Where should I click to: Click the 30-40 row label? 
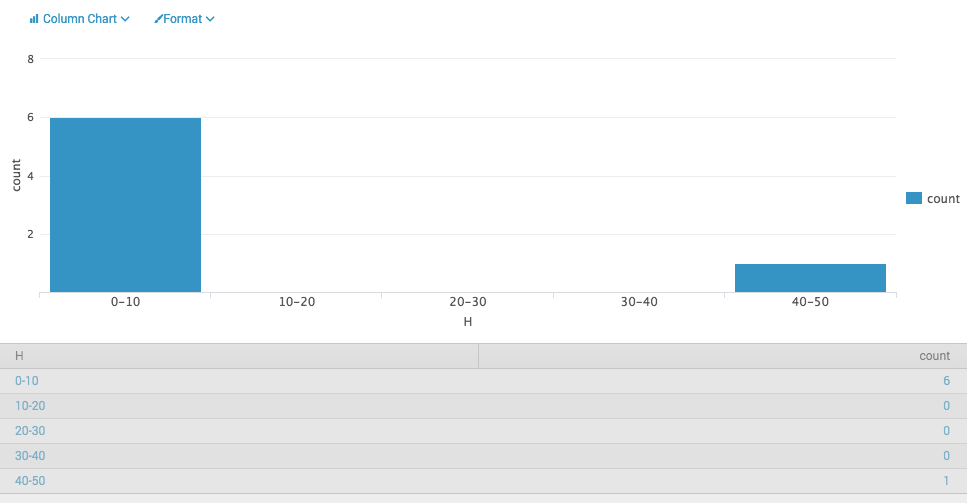[x=30, y=456]
